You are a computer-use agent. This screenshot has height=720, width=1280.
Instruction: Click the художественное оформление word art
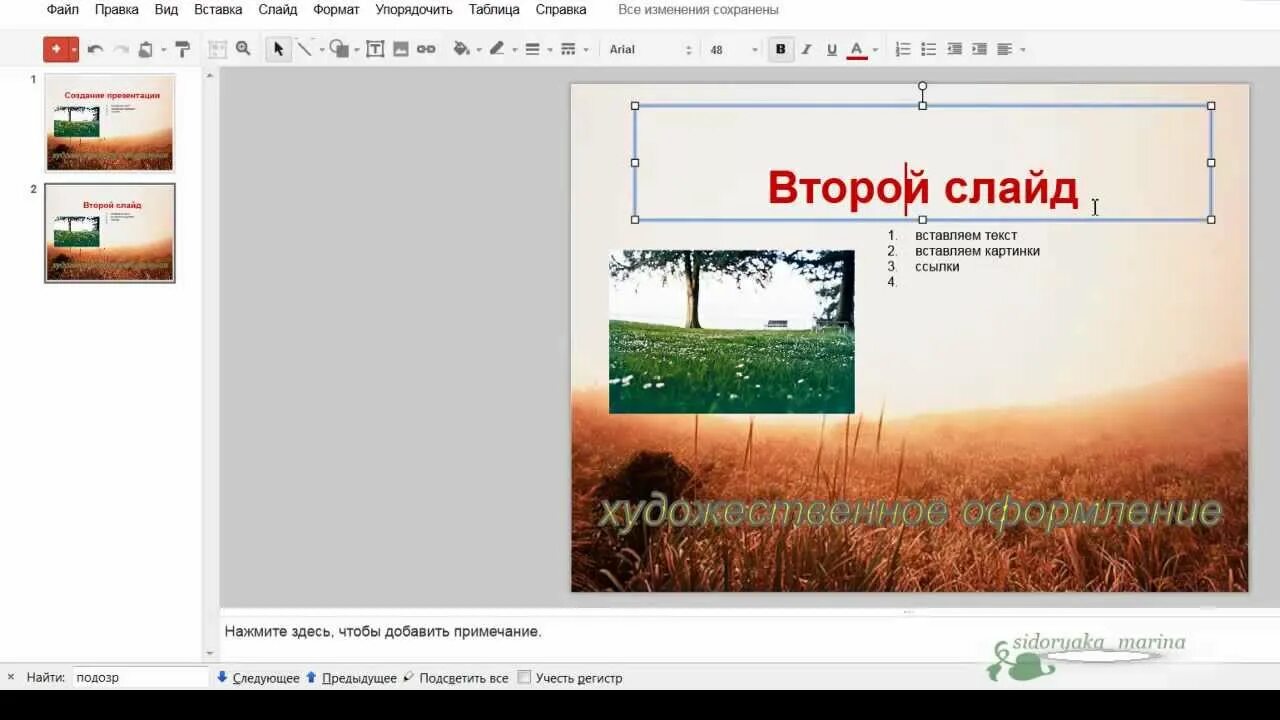click(x=910, y=512)
